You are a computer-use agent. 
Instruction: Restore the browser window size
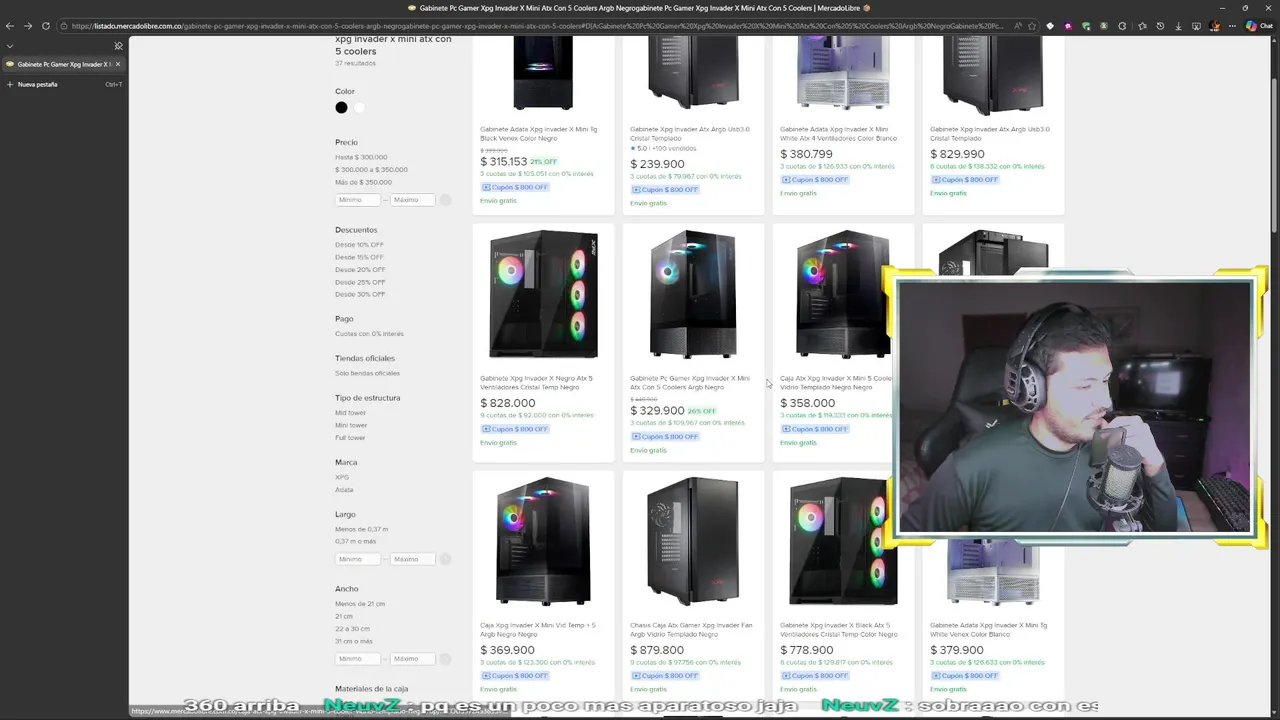coord(1245,7)
